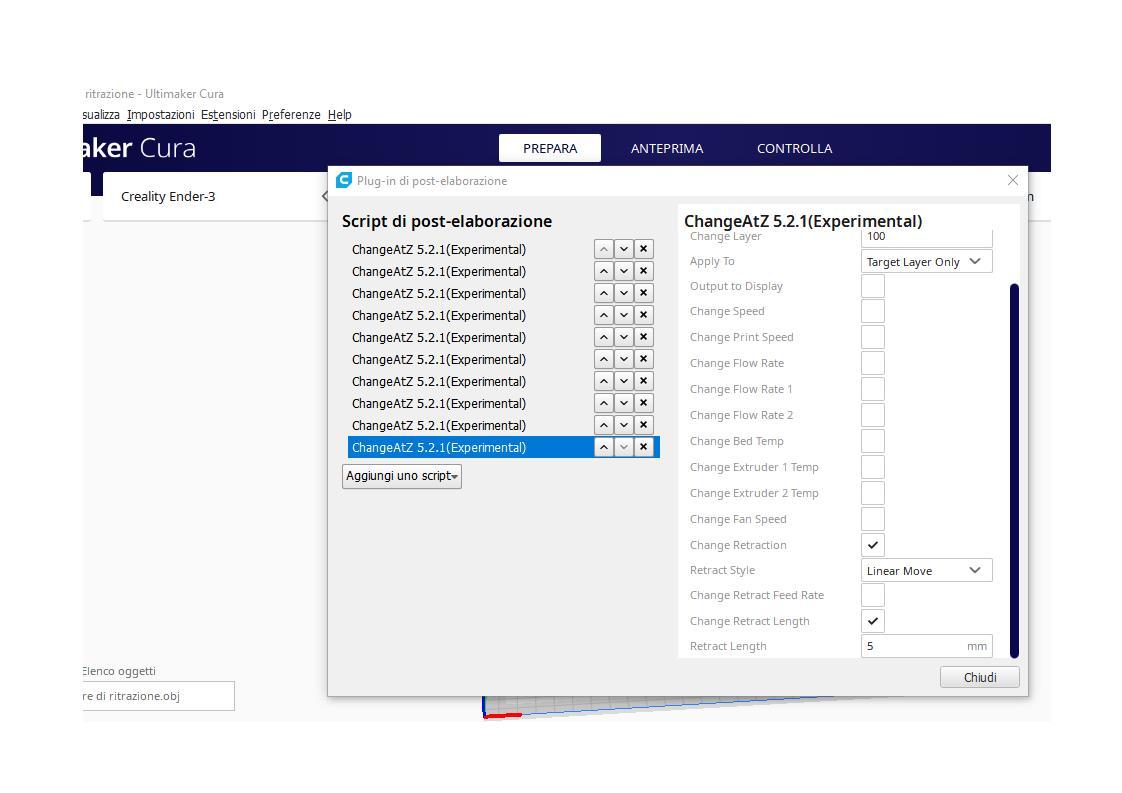Screen dimensions: 1122x793
Task: Move the first ChangeAtZ script down
Action: (624, 249)
